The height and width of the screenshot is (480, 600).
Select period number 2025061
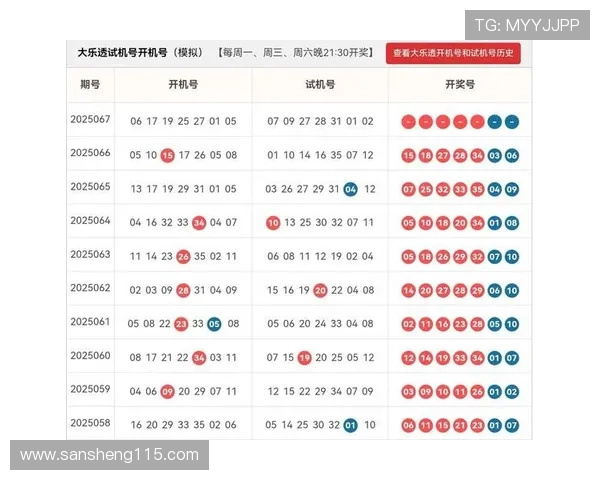coord(90,322)
